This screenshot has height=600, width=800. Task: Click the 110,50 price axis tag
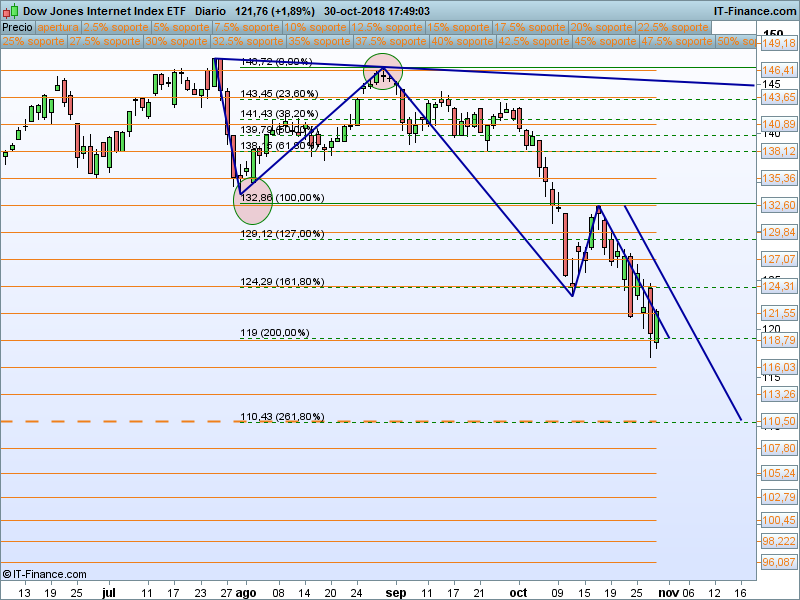pos(779,421)
